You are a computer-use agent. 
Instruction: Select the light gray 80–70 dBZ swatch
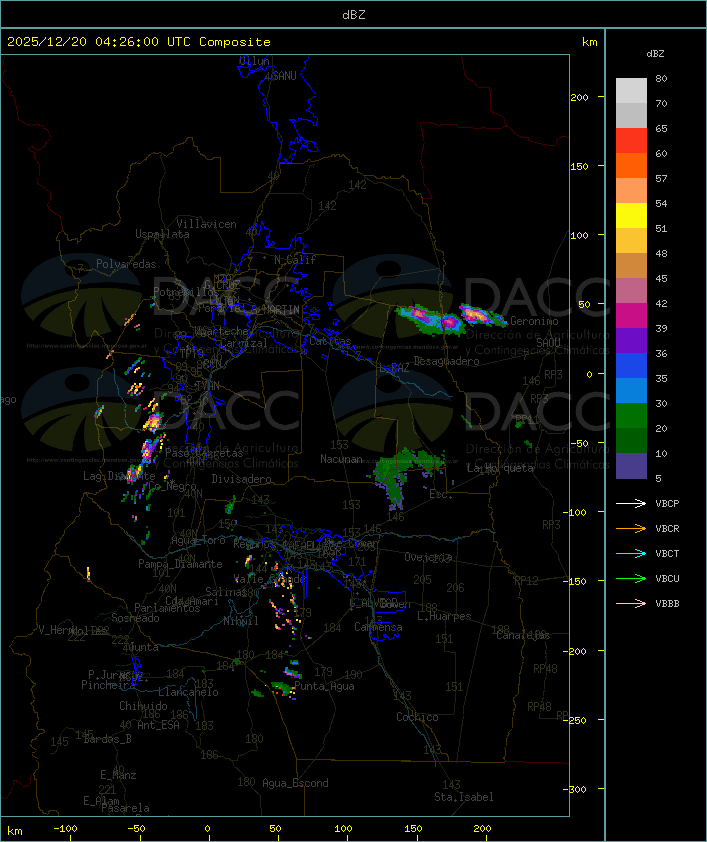[x=631, y=91]
